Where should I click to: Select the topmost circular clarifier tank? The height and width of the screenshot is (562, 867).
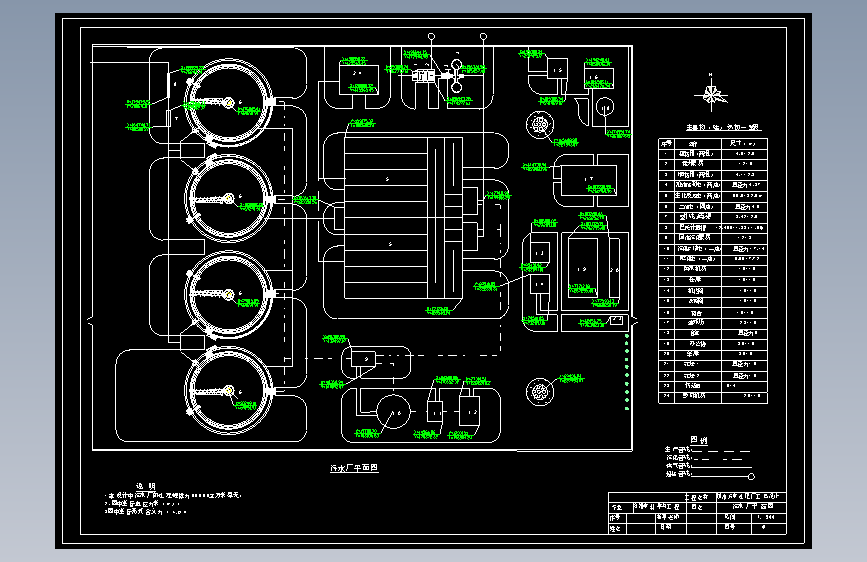click(228, 102)
